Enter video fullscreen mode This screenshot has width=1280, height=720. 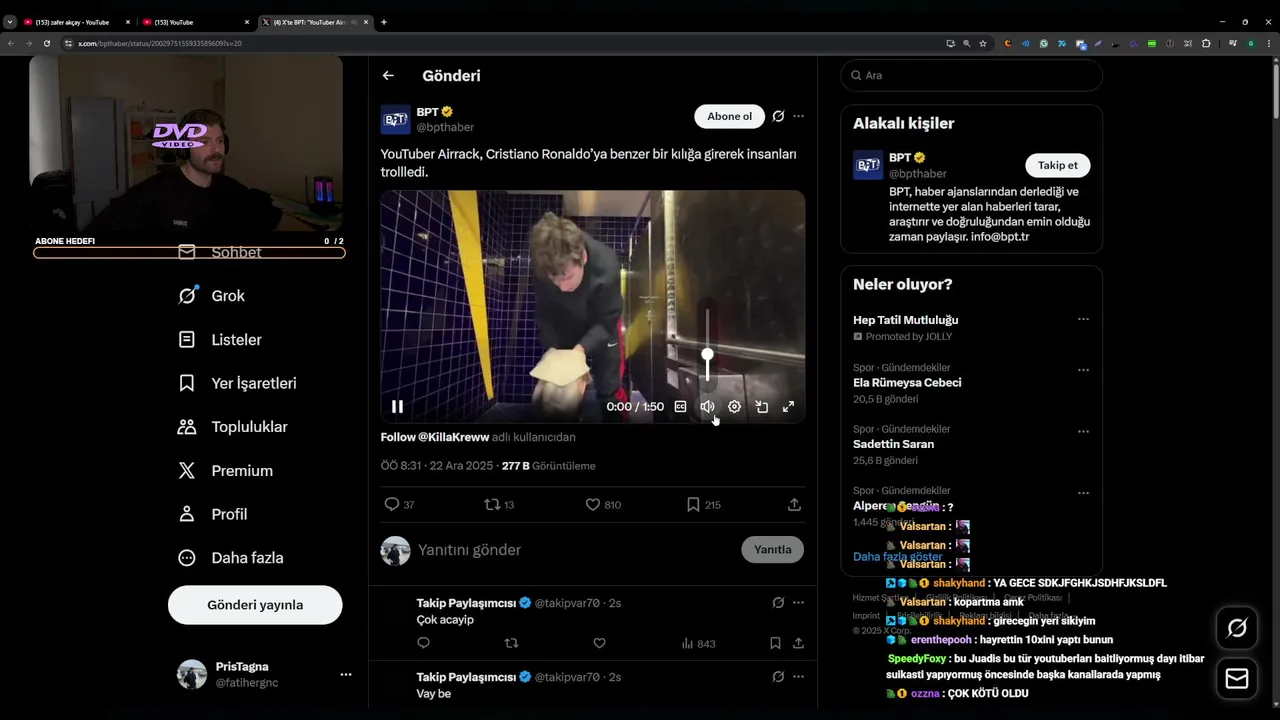tap(788, 406)
